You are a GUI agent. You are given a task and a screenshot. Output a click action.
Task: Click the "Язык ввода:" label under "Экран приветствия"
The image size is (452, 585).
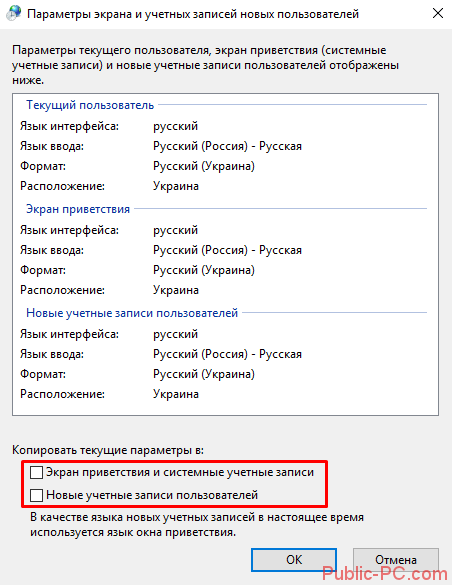pos(52,250)
